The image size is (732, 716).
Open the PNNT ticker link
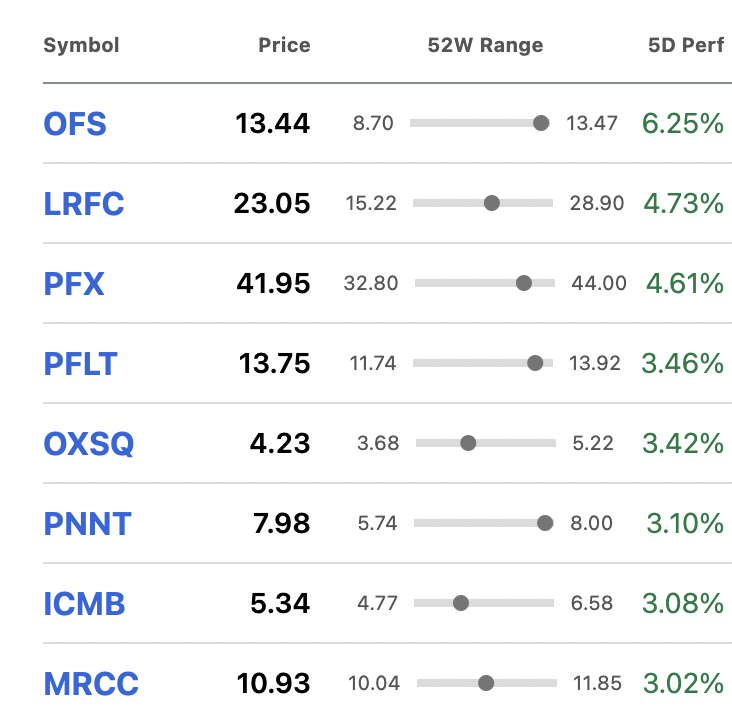87,523
